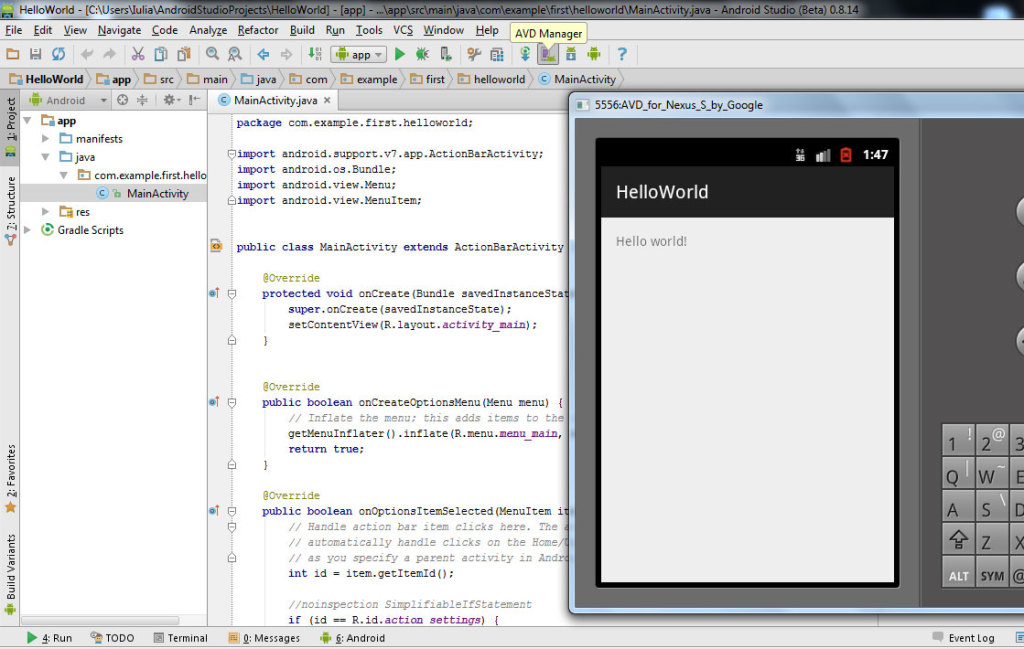Cut selection with the scissors icon
The image size is (1024, 649).
(x=138, y=55)
